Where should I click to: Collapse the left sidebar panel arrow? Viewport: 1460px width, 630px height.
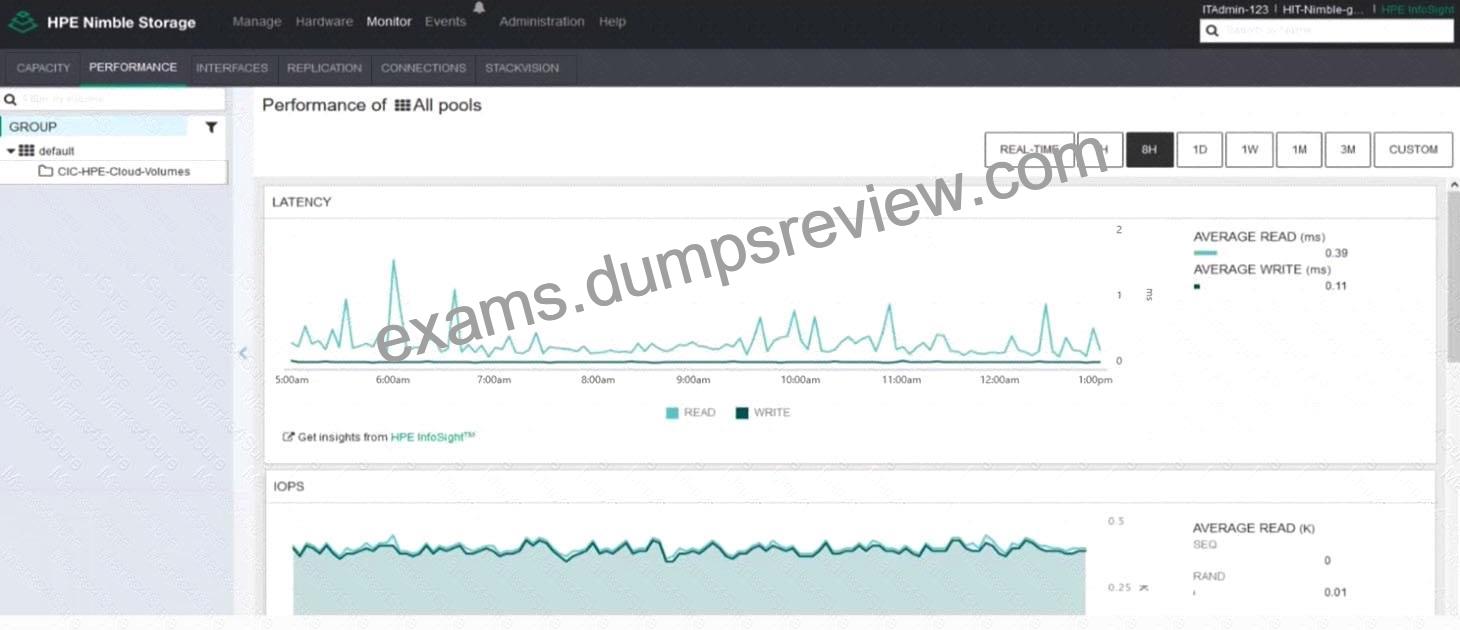click(243, 352)
